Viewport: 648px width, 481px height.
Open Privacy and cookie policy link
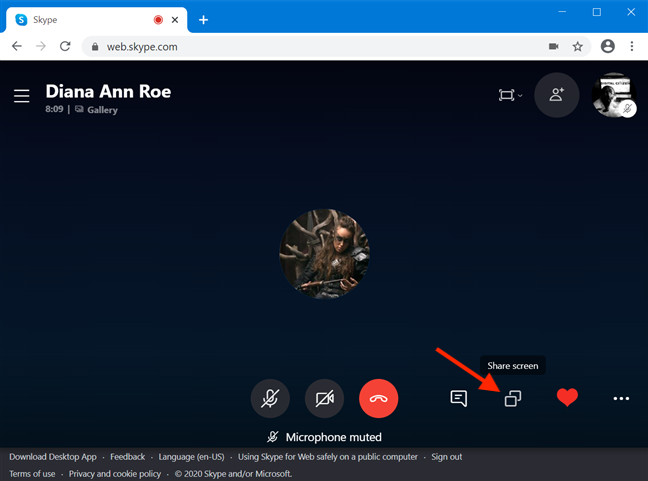pyautogui.click(x=115, y=474)
